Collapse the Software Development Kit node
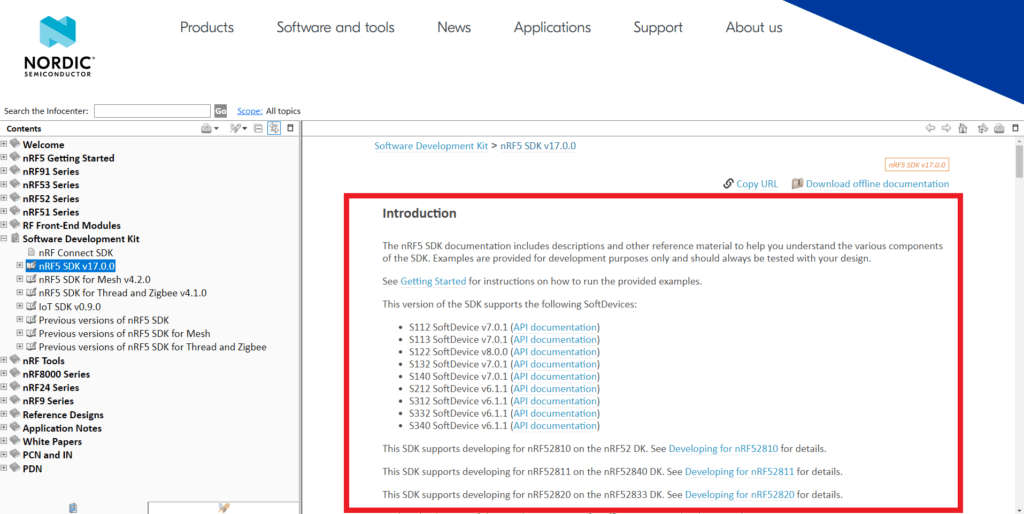Viewport: 1024px width, 514px height. point(4,239)
